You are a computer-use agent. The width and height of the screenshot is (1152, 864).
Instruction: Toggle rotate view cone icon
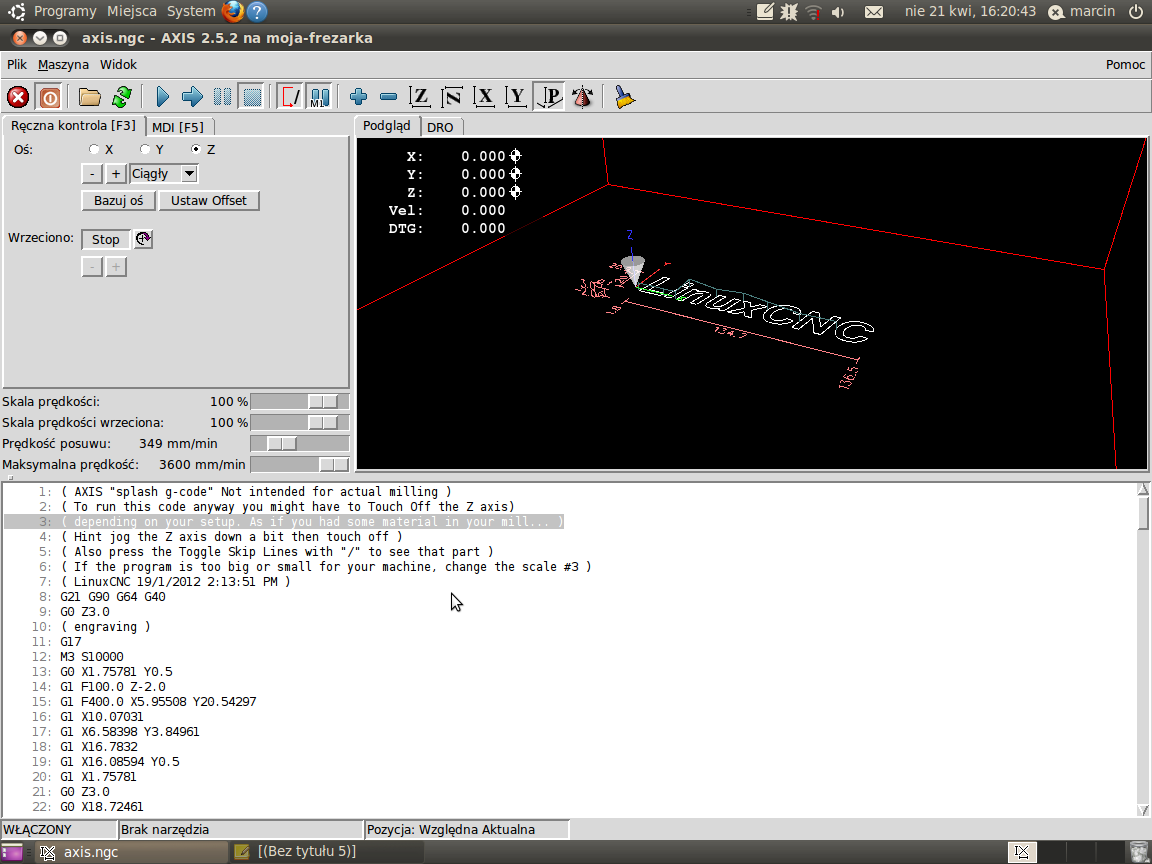click(583, 97)
